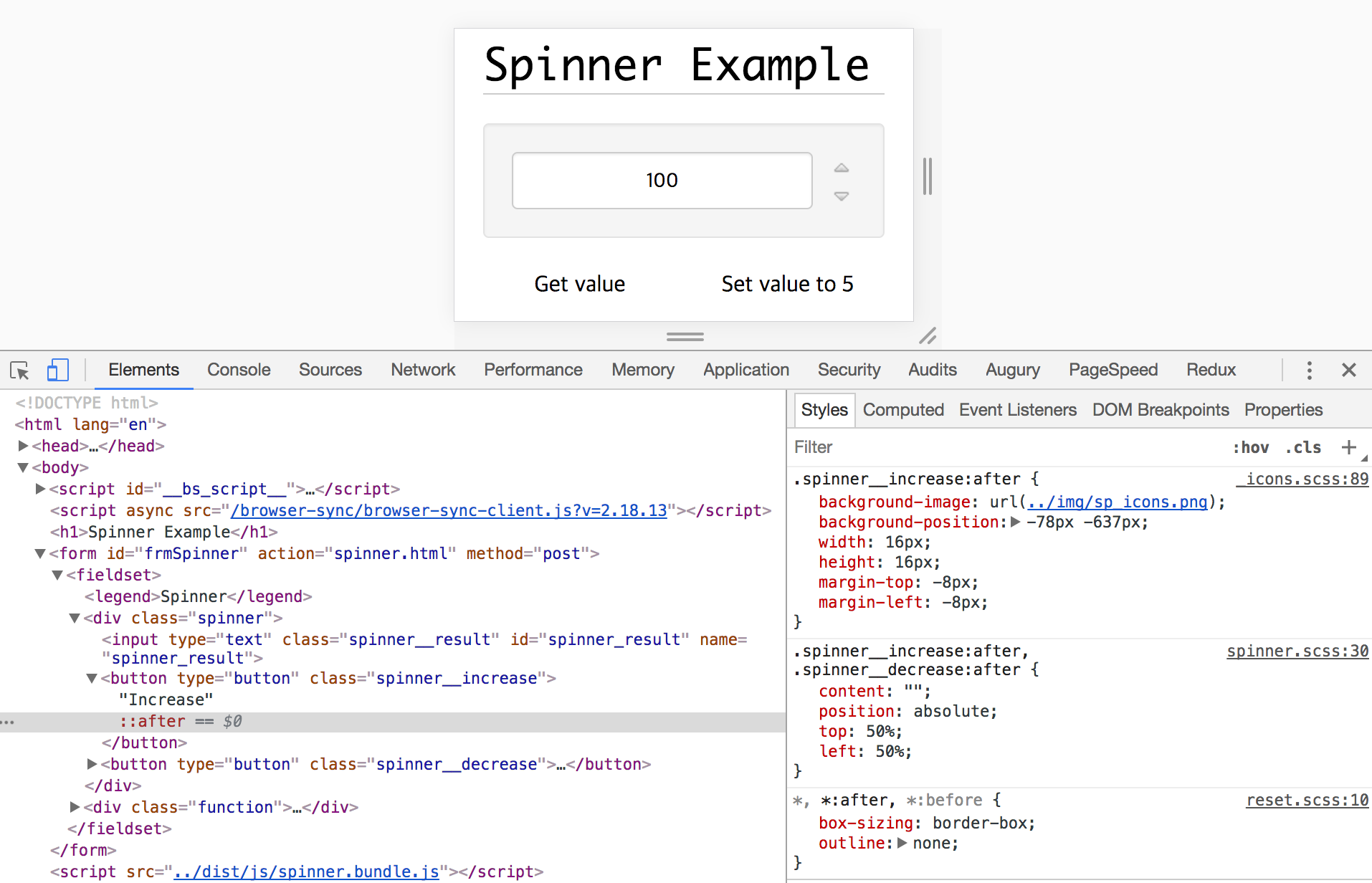Open the spinner.bundle.js script link
The width and height of the screenshot is (1372, 883).
coord(306,872)
